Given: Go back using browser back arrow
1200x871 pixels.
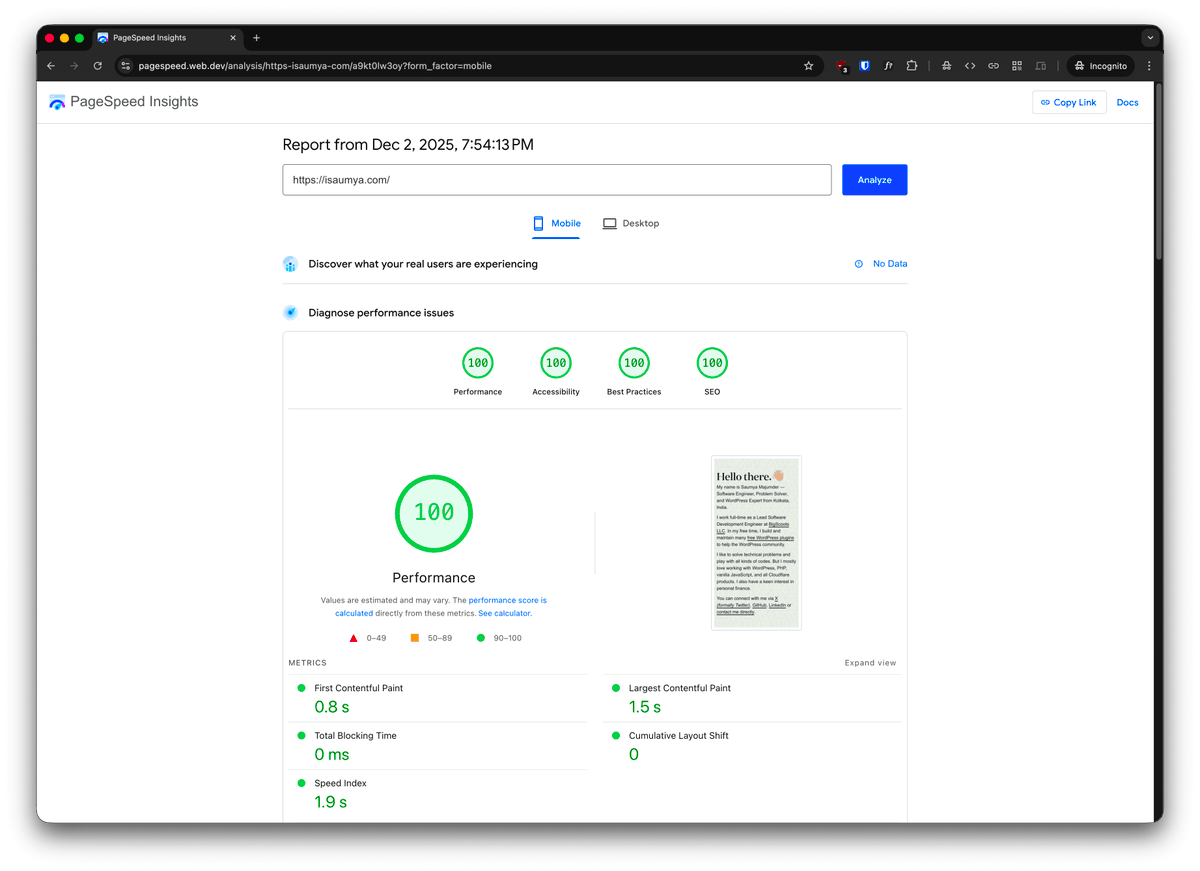Looking at the screenshot, I should point(51,66).
